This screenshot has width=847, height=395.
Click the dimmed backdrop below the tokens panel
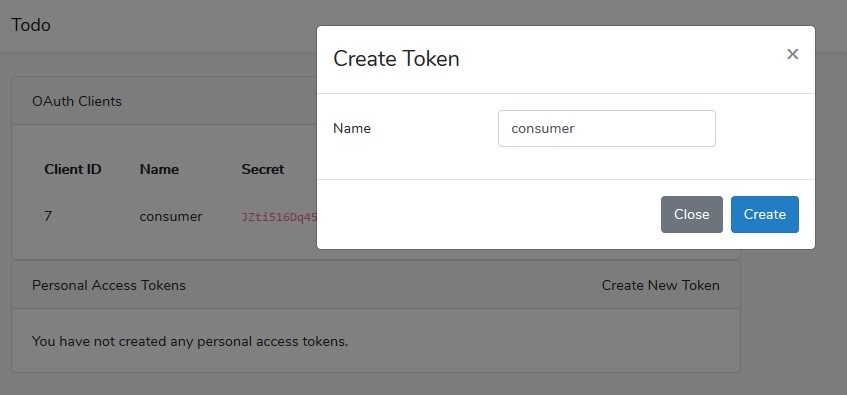(x=376, y=384)
